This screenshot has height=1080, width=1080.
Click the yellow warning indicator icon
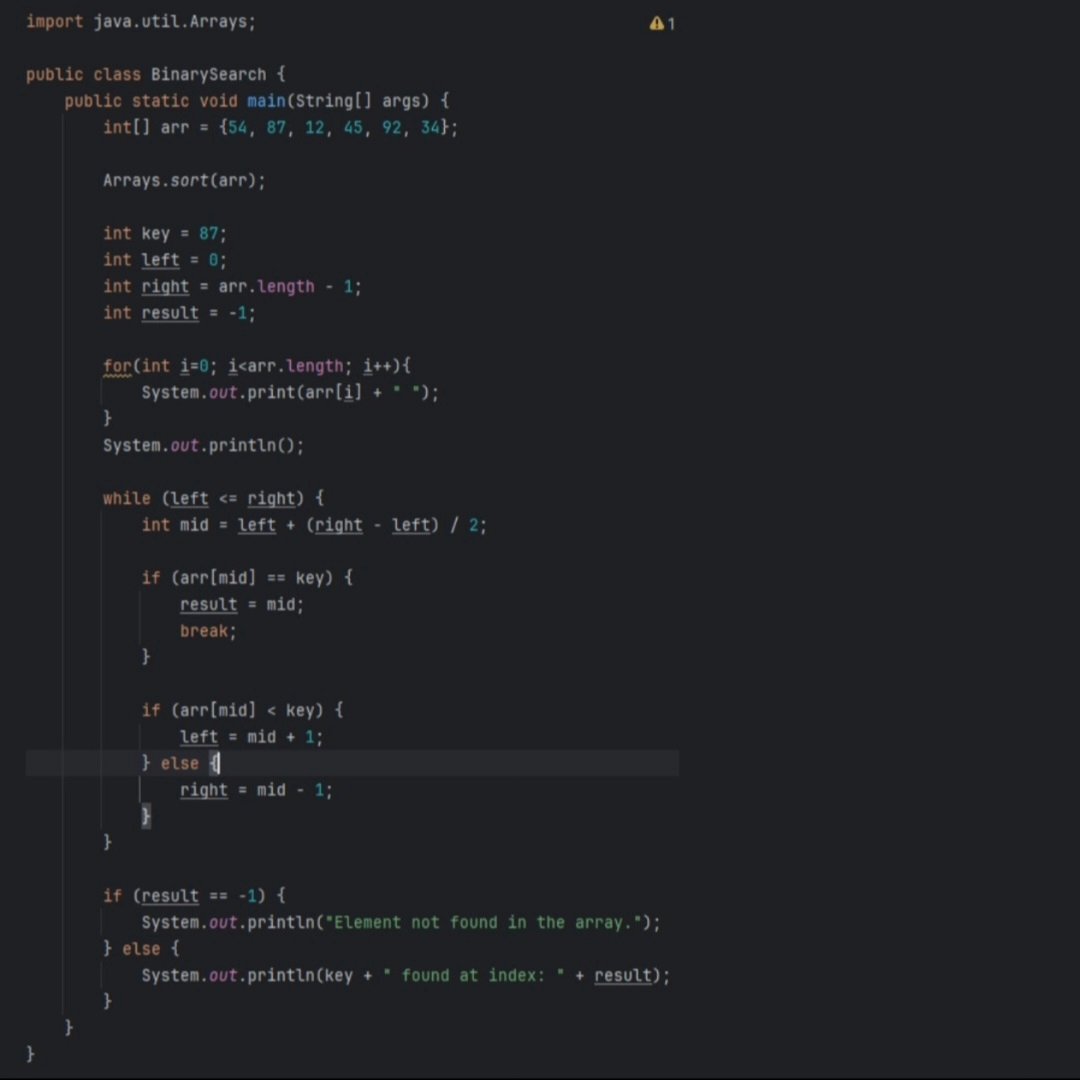point(656,23)
